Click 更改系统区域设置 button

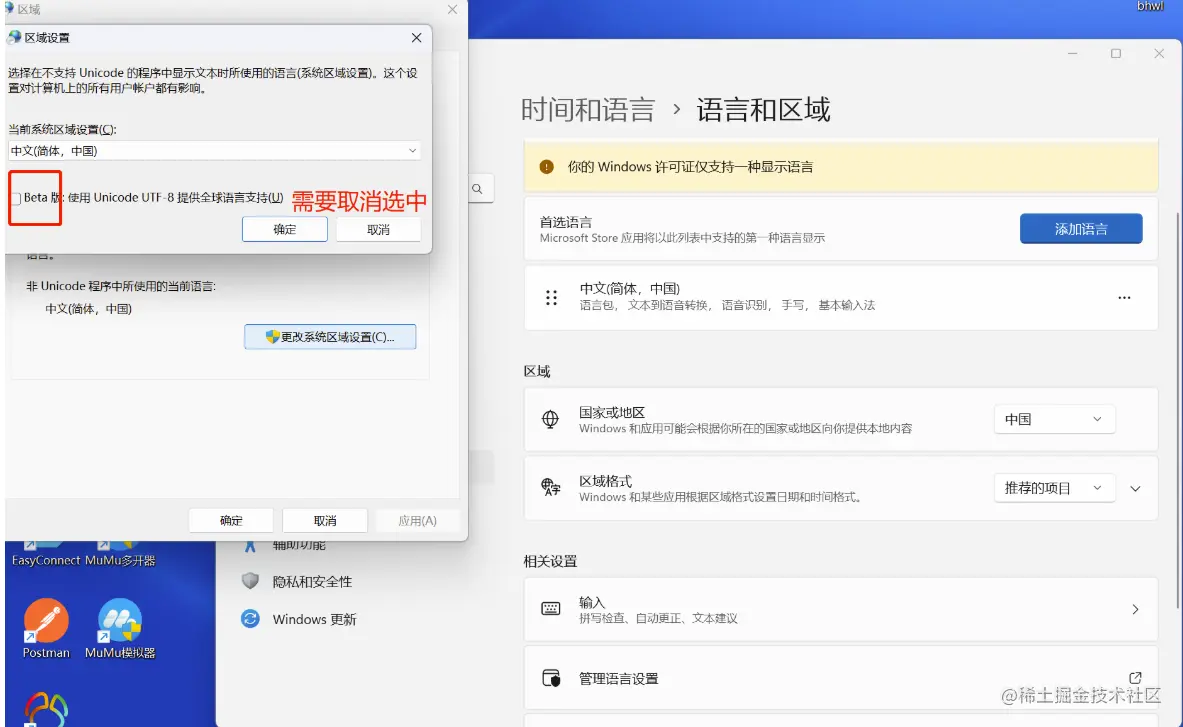tap(330, 336)
